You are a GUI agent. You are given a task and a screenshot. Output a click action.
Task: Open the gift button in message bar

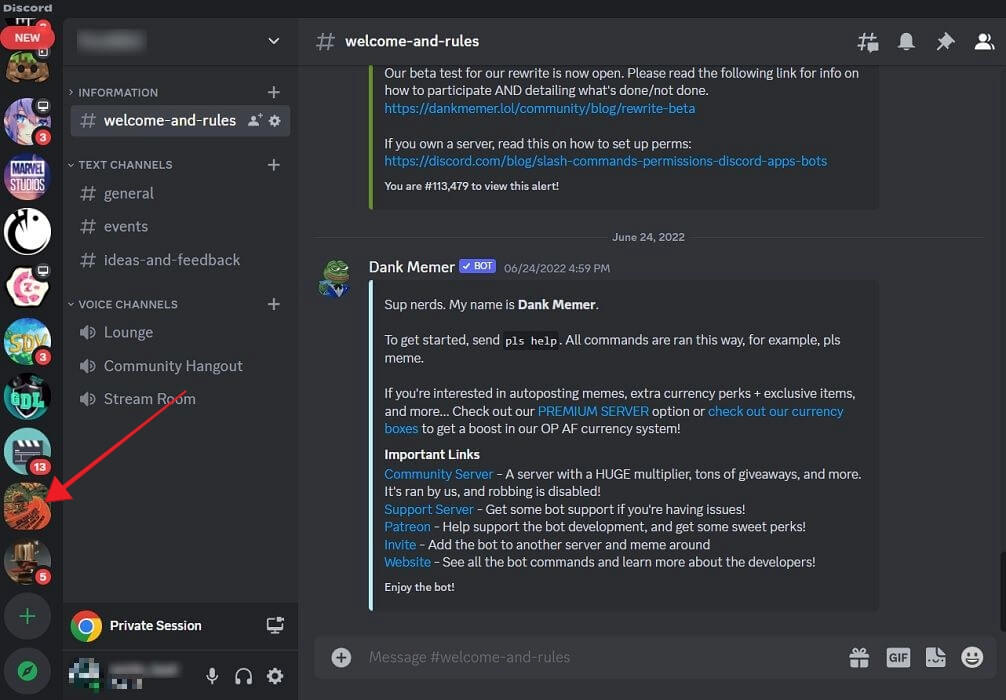point(859,657)
